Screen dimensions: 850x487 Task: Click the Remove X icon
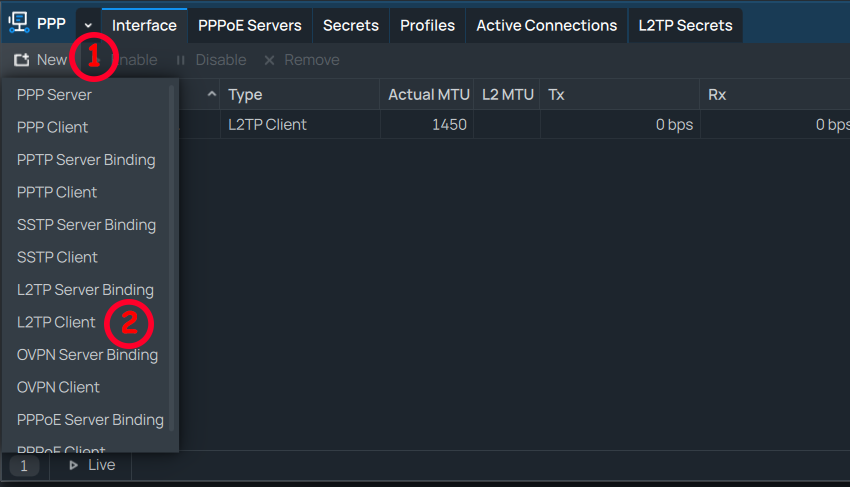269,60
